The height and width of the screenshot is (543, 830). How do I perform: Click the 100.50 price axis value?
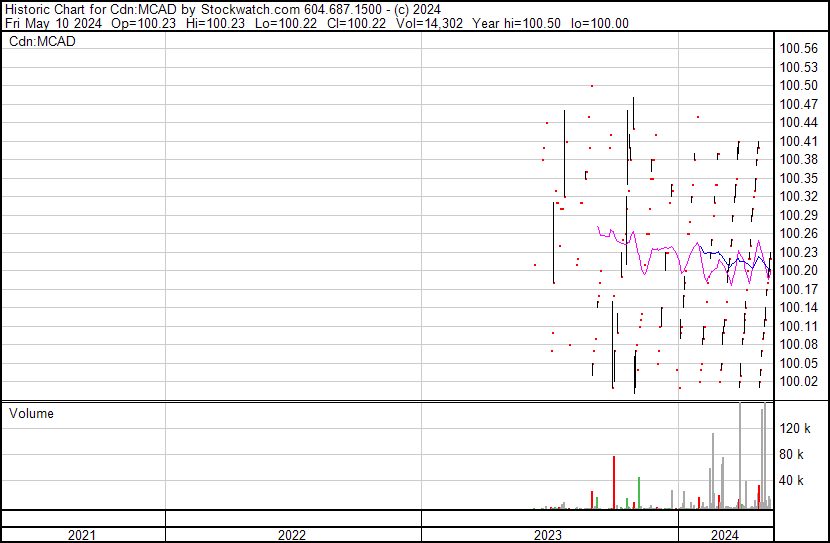tap(799, 86)
